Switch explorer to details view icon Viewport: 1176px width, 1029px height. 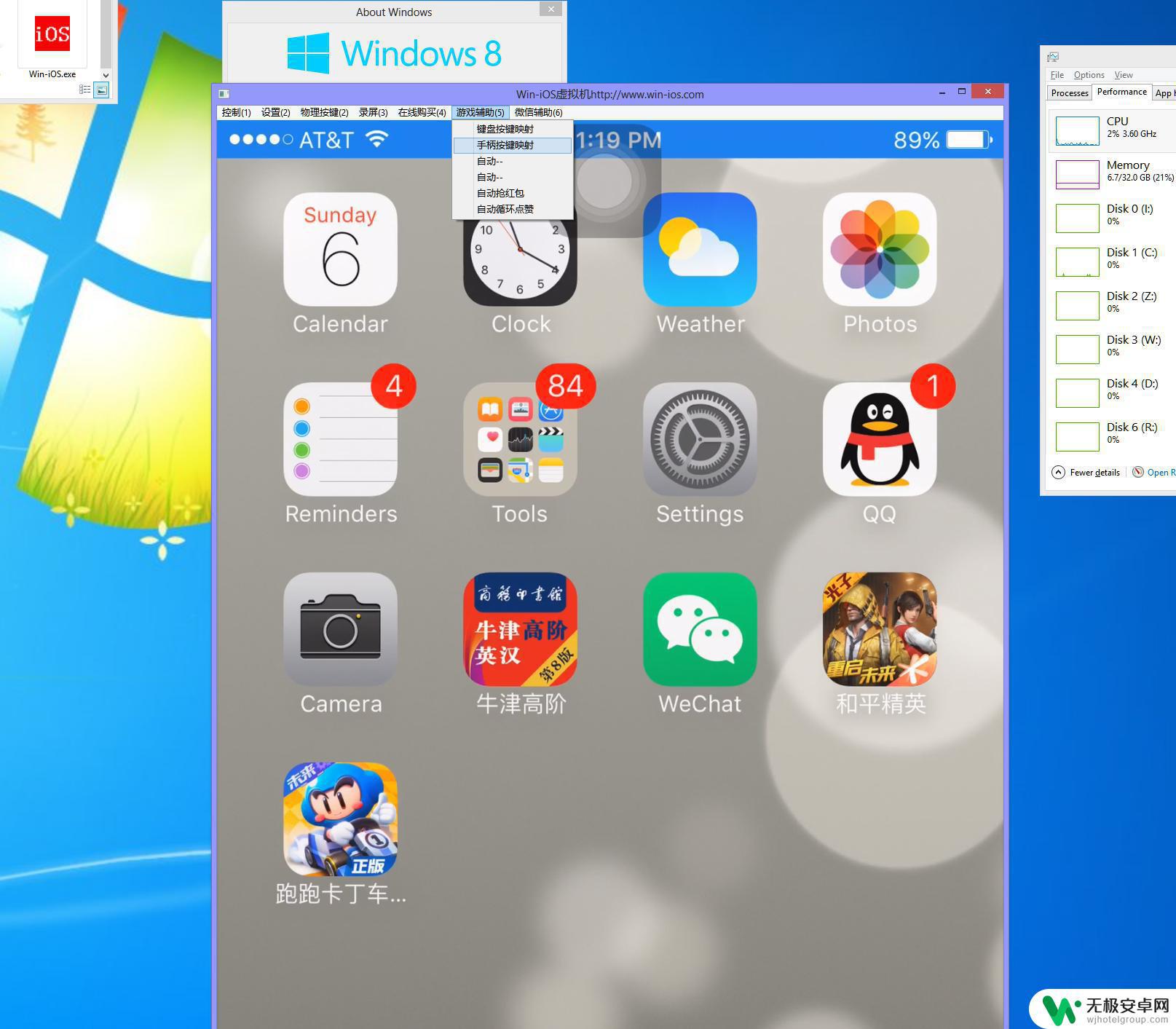coord(84,90)
